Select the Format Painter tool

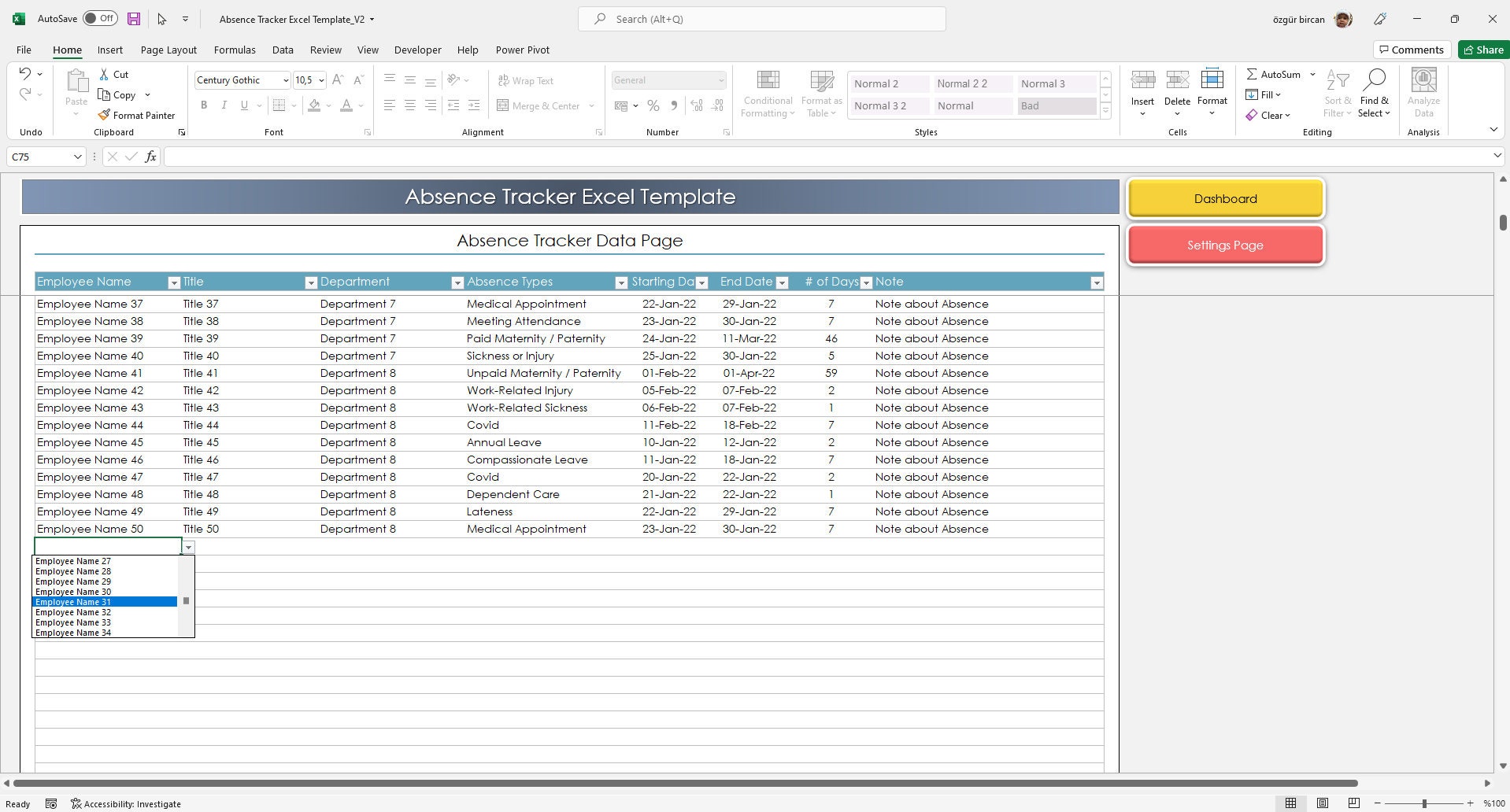click(136, 115)
